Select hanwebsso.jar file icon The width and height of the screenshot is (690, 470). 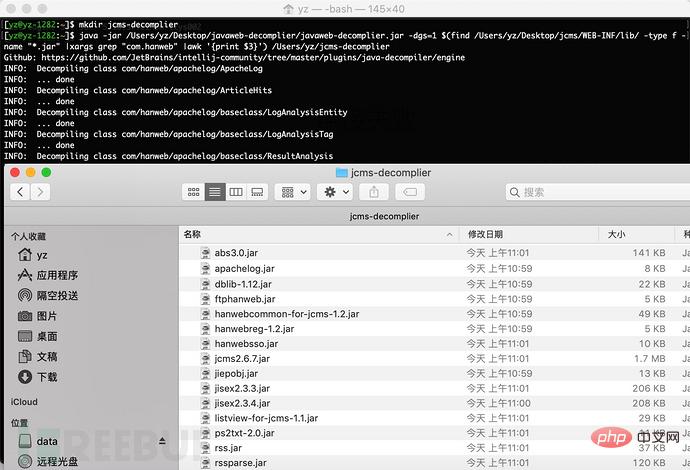(x=206, y=344)
